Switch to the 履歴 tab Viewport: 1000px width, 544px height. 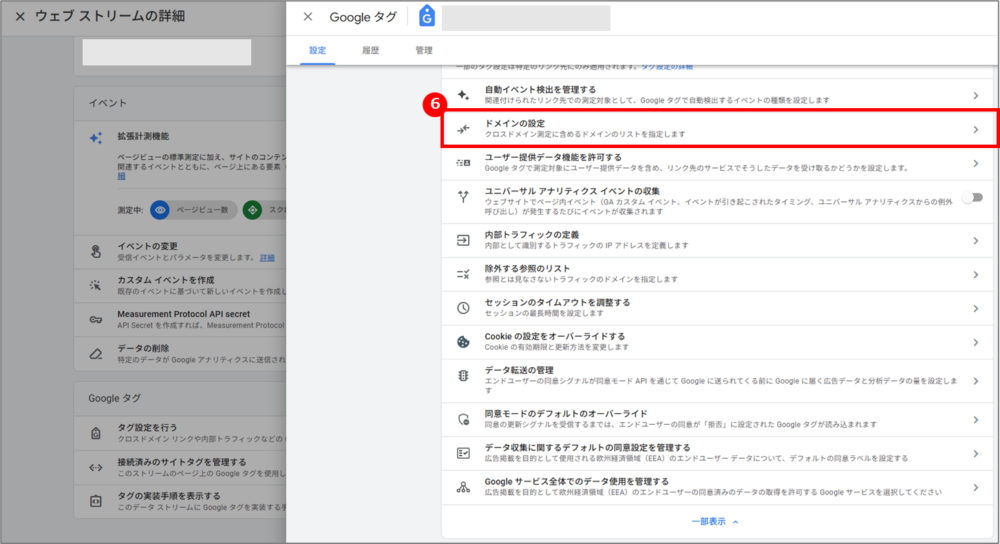click(x=371, y=50)
